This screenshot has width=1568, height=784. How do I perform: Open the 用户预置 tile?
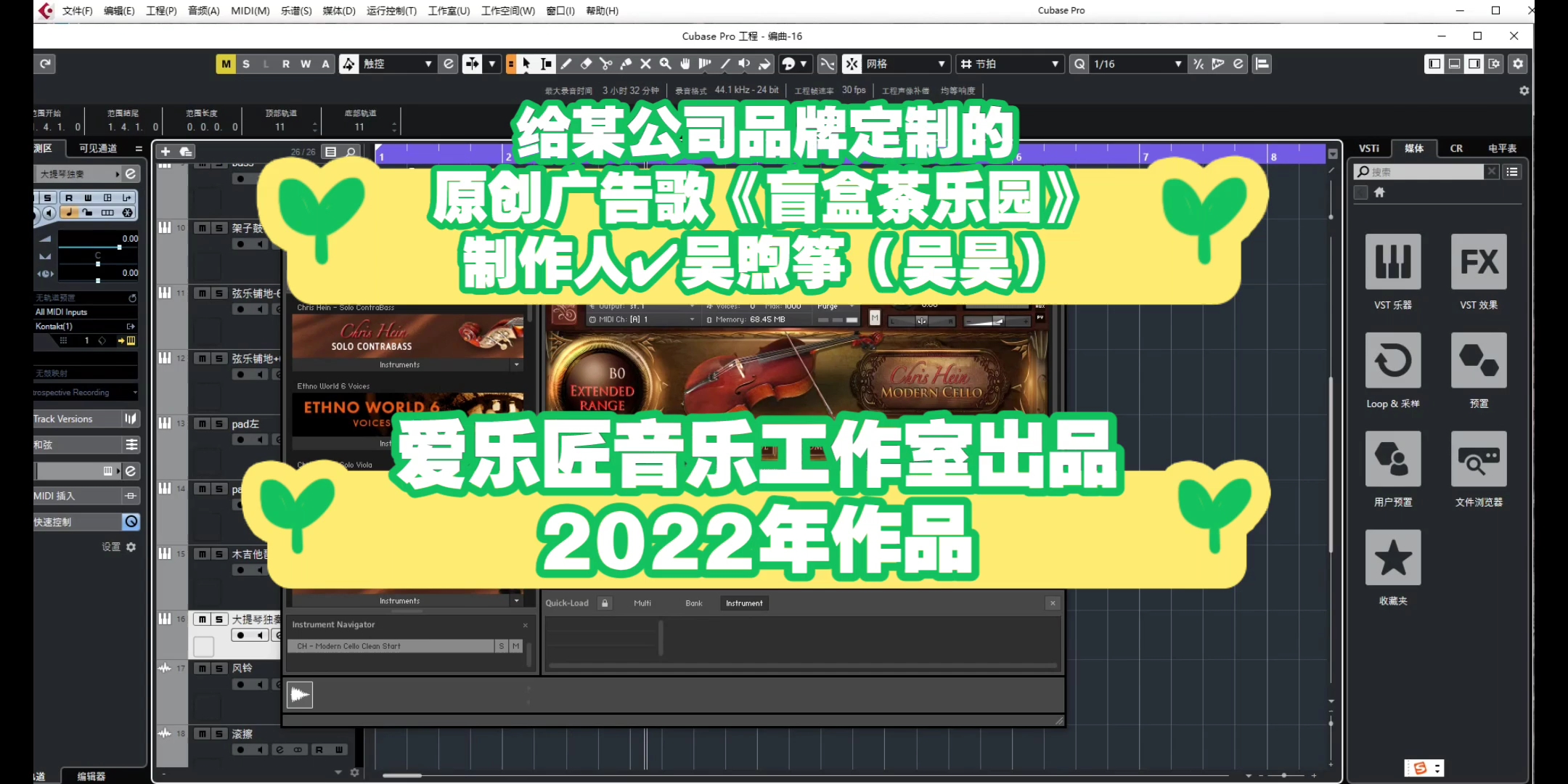click(1392, 459)
